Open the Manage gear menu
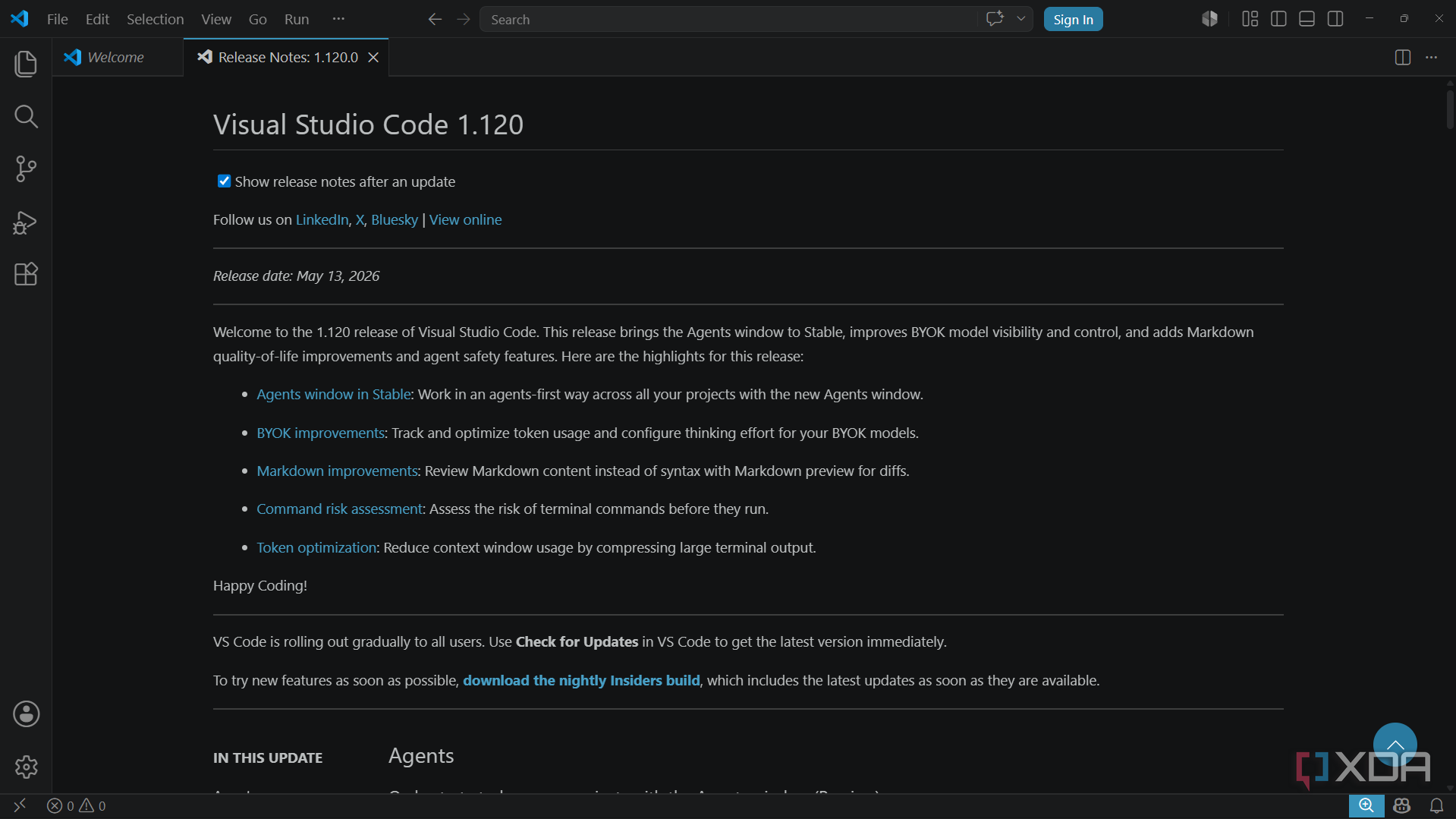1456x819 pixels. pos(26,767)
